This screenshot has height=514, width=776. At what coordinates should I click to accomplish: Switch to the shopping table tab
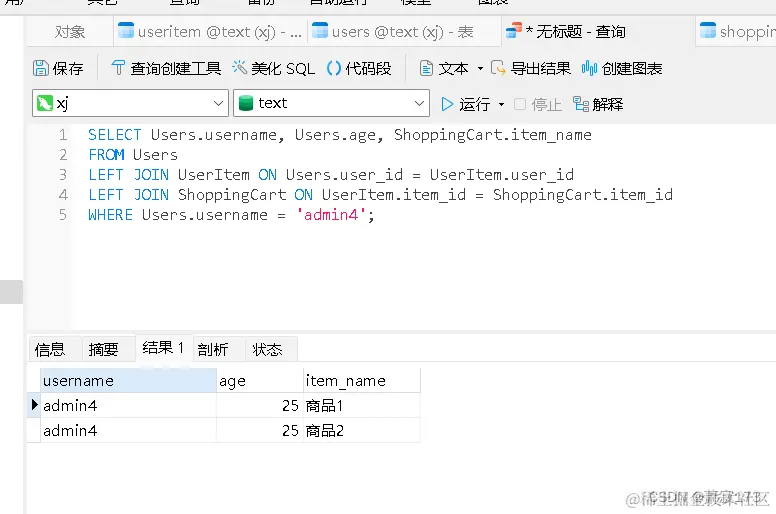[x=736, y=32]
